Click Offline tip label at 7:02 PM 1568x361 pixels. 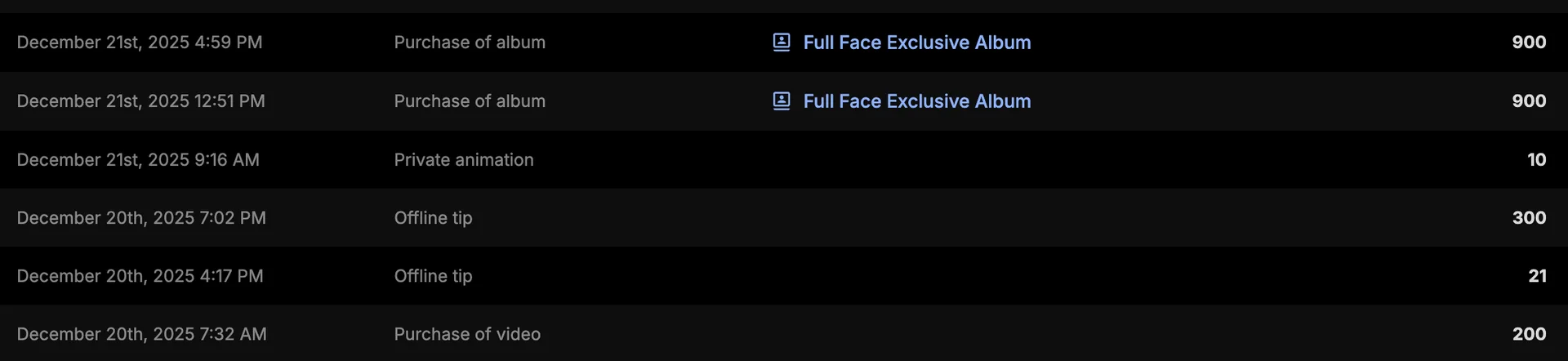tap(433, 218)
